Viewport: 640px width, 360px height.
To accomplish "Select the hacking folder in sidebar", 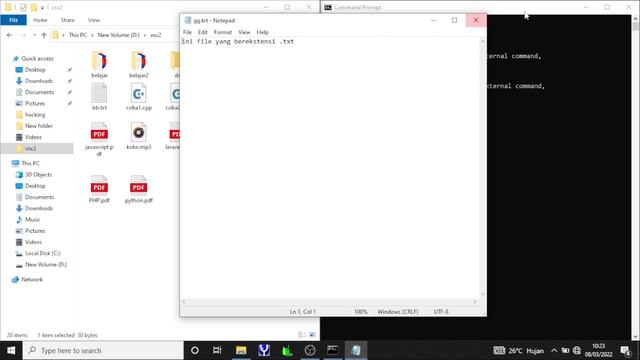I will (x=35, y=115).
